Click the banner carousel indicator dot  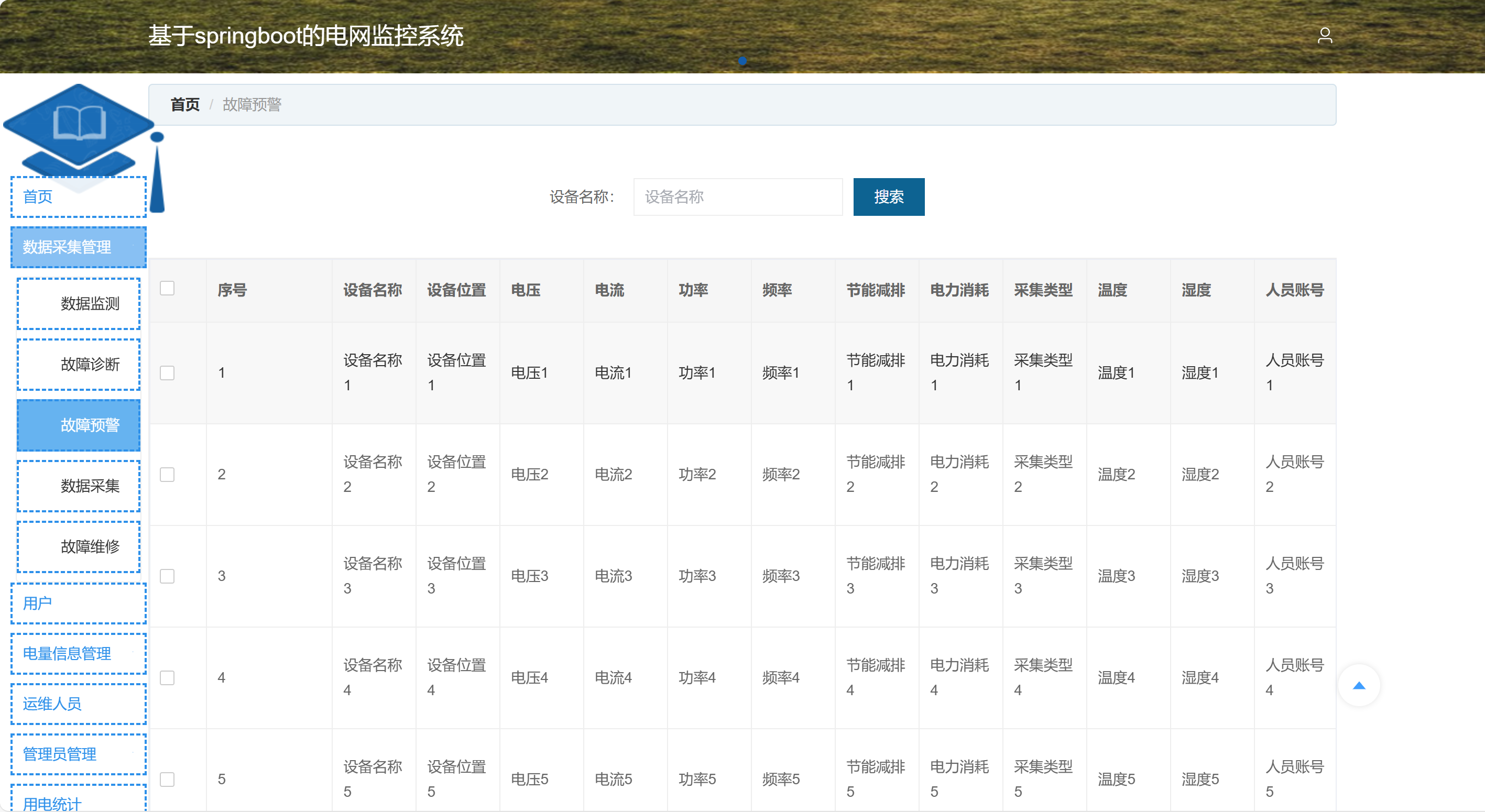[x=742, y=61]
